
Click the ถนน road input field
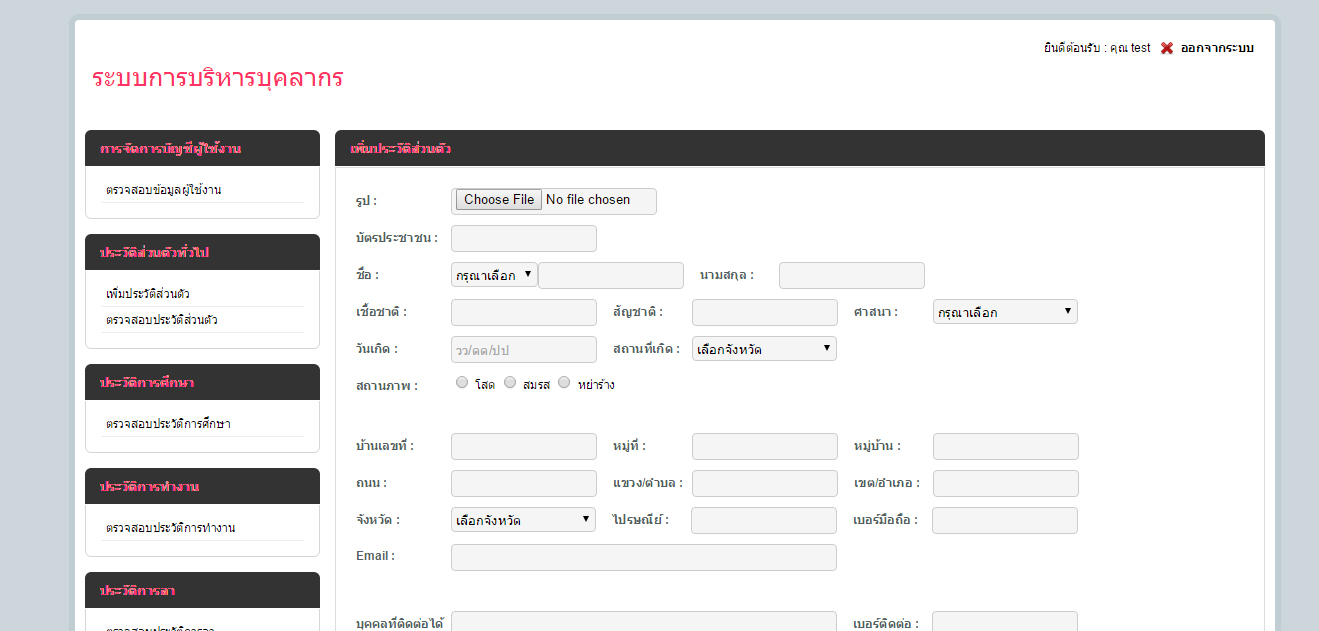click(524, 483)
